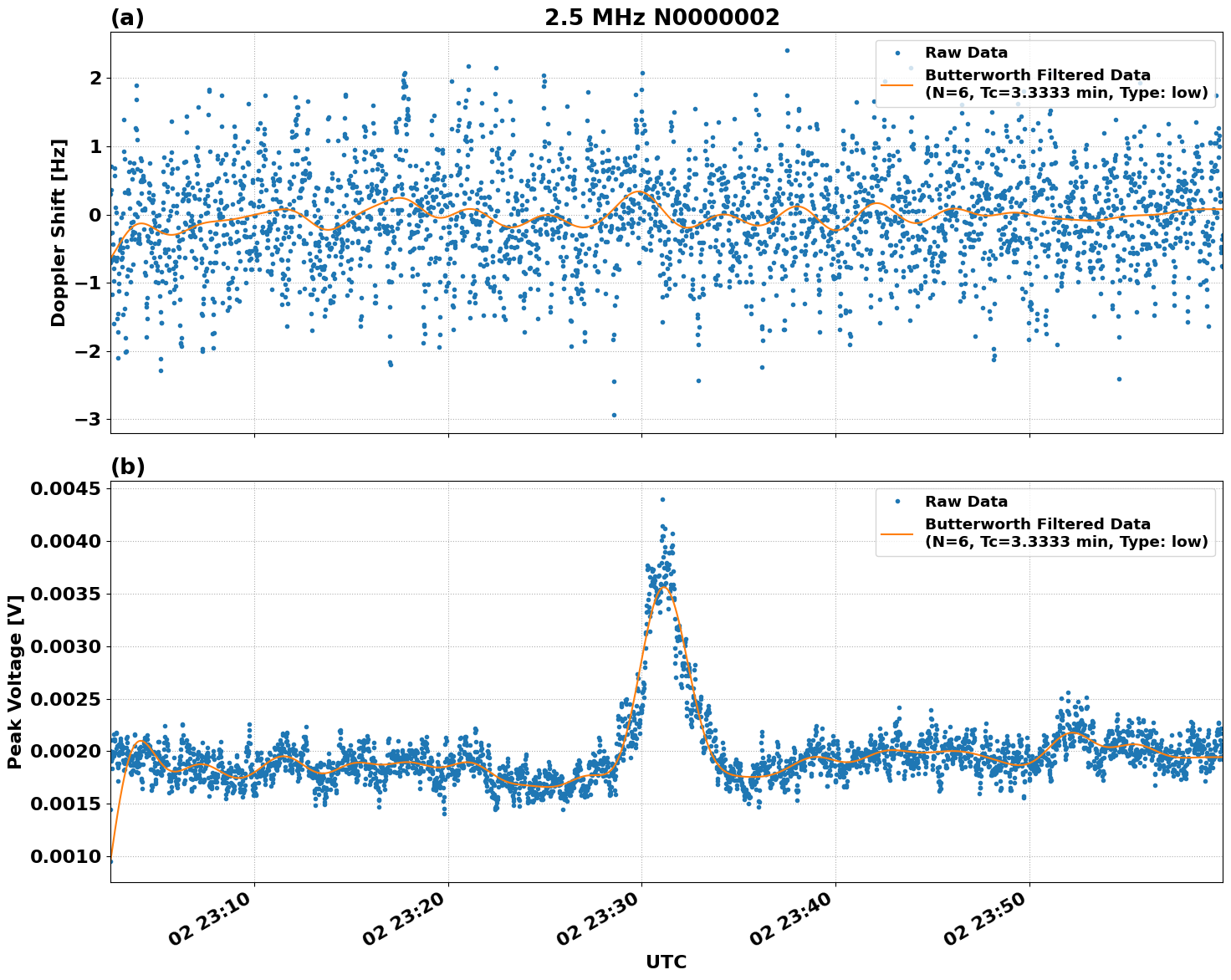The height and width of the screenshot is (980, 1231).
Task: Select the panel (b) label
Action: [x=127, y=467]
